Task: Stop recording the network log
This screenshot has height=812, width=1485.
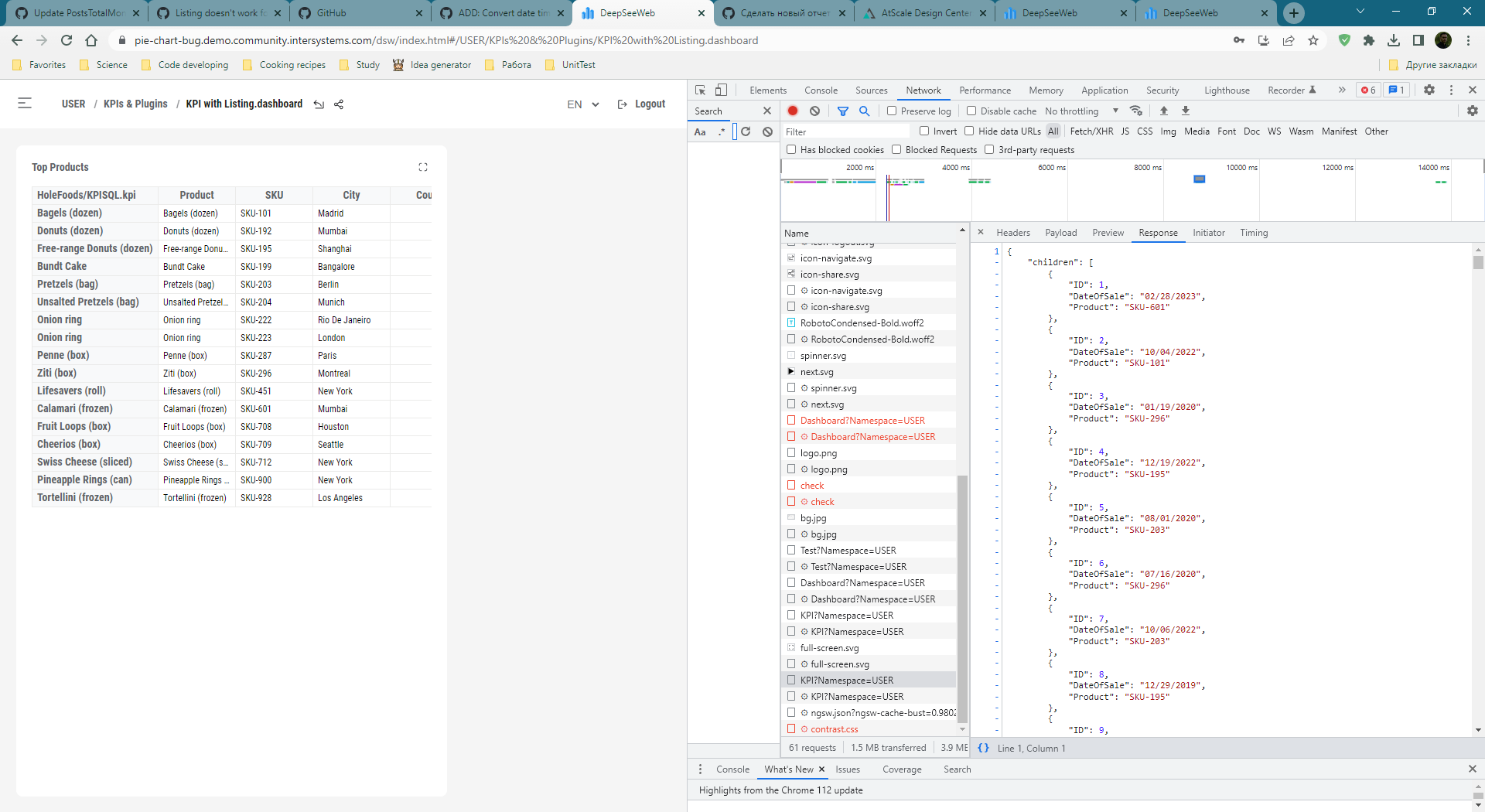Action: (x=792, y=111)
